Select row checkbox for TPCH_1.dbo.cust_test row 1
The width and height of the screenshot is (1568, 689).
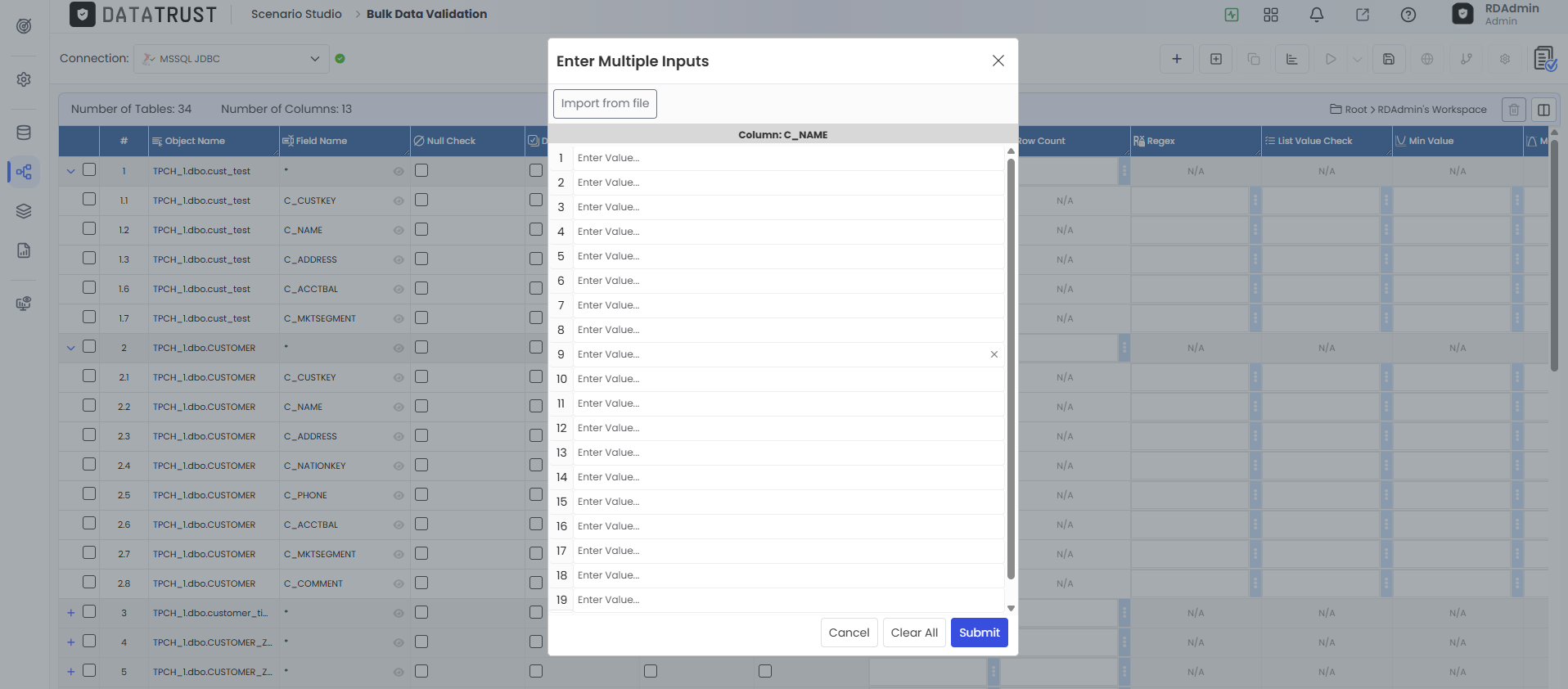[89, 170]
